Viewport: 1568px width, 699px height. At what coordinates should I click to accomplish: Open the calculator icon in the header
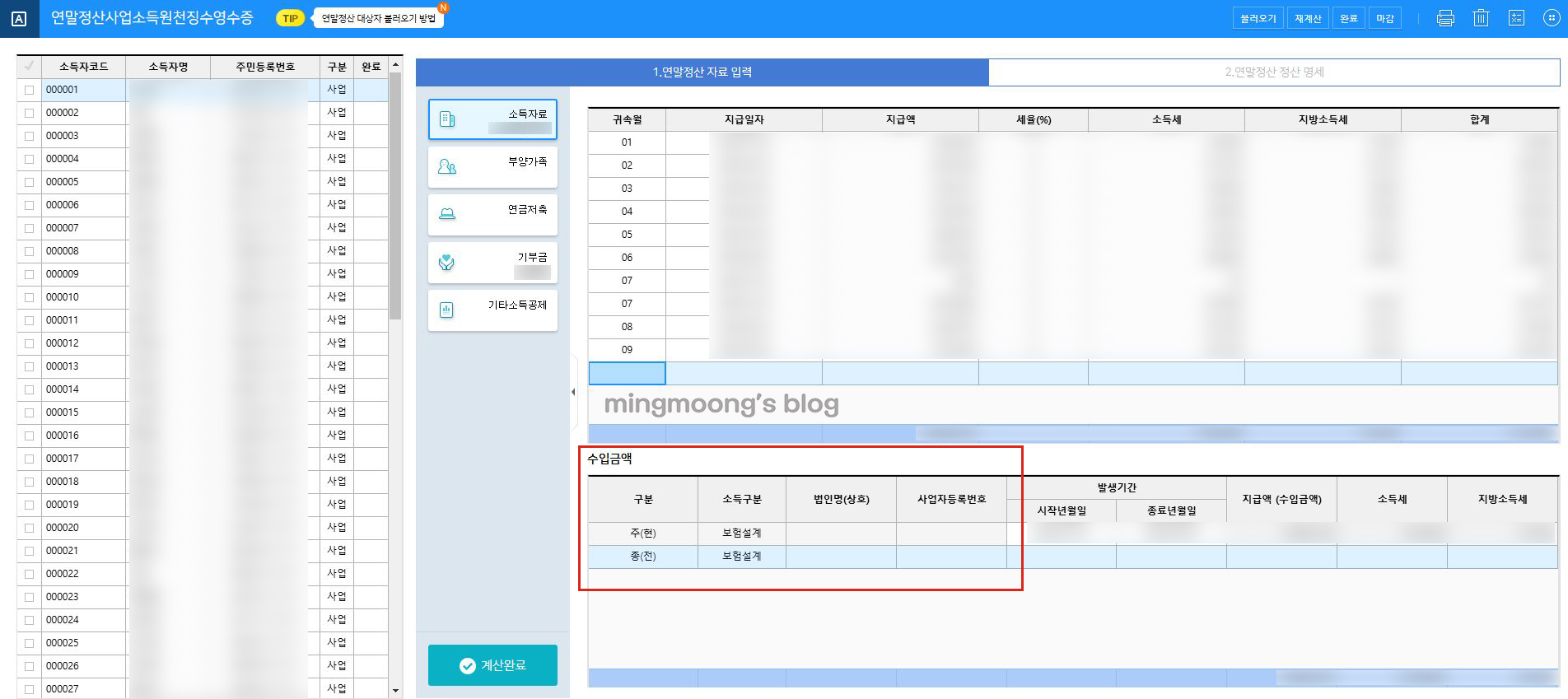1516,18
